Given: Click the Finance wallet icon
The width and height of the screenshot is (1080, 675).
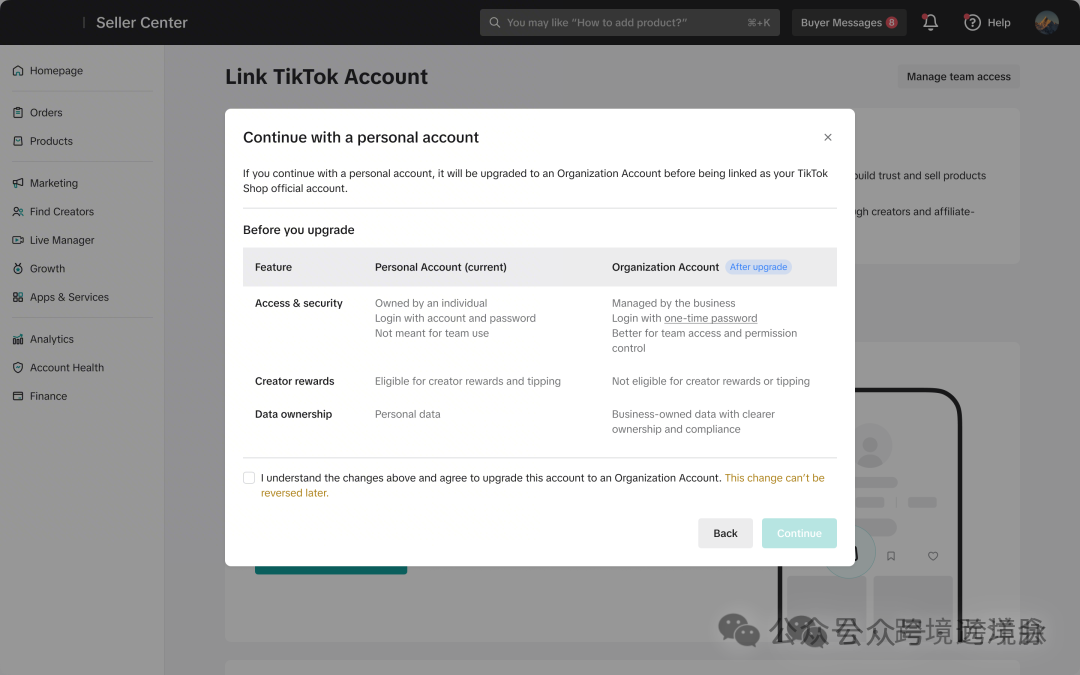Looking at the screenshot, I should [x=18, y=396].
